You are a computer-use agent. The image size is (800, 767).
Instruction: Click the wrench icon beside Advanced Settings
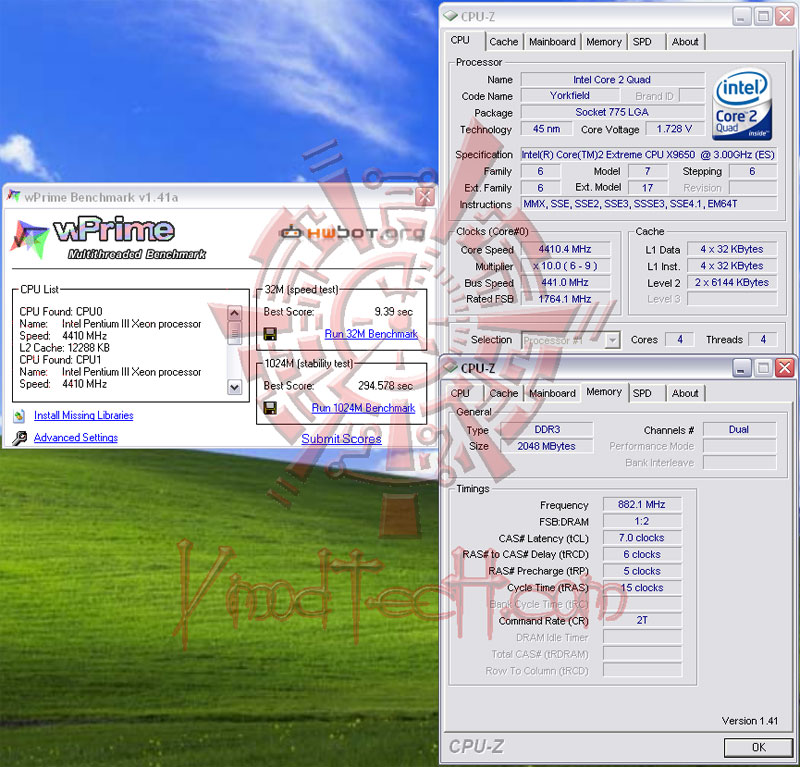coord(19,438)
